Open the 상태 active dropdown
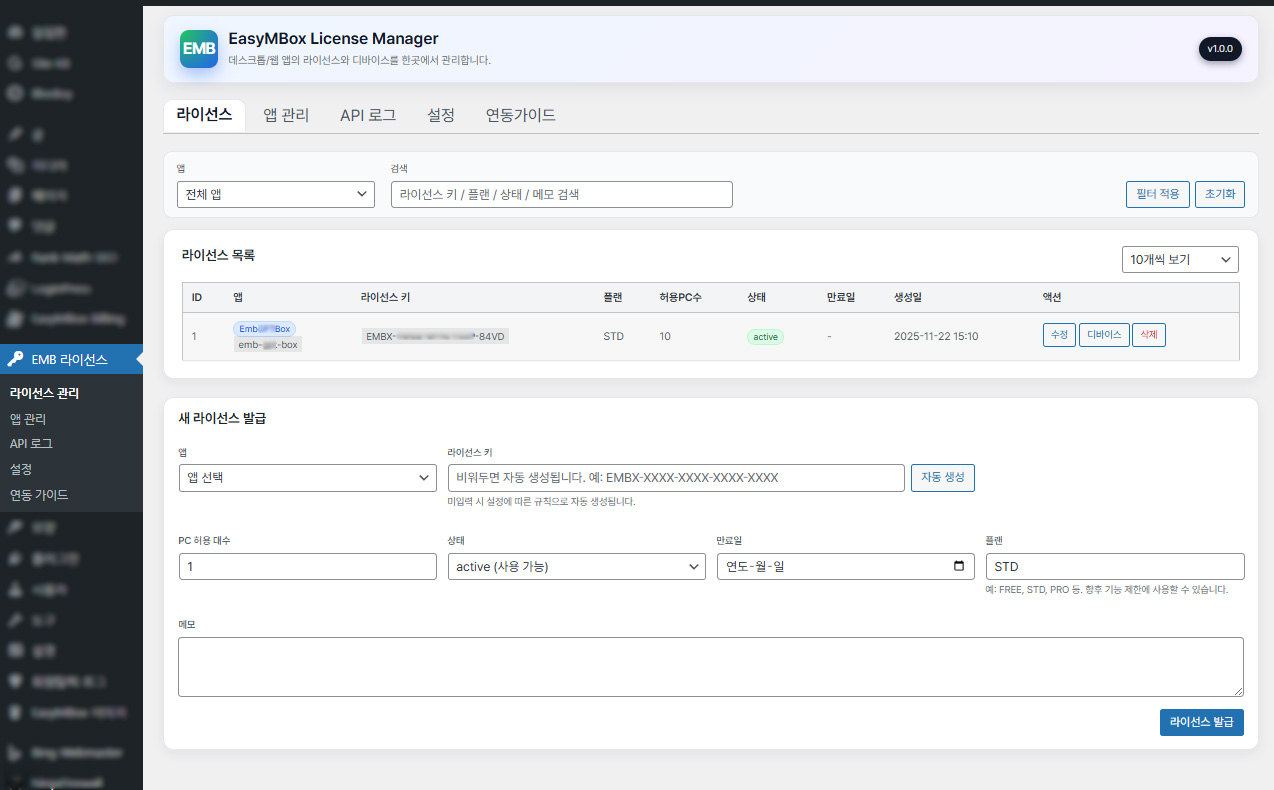Screen dimensions: 1274x790 pos(577,566)
